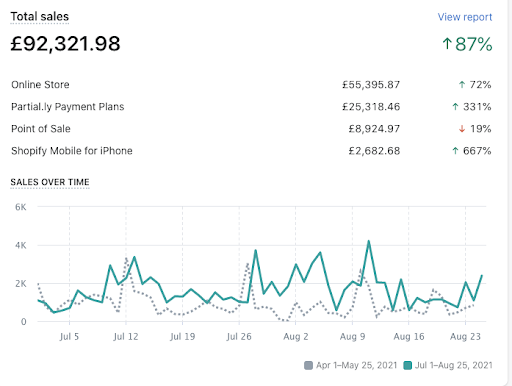Click the Total sales heading

pos(39,16)
